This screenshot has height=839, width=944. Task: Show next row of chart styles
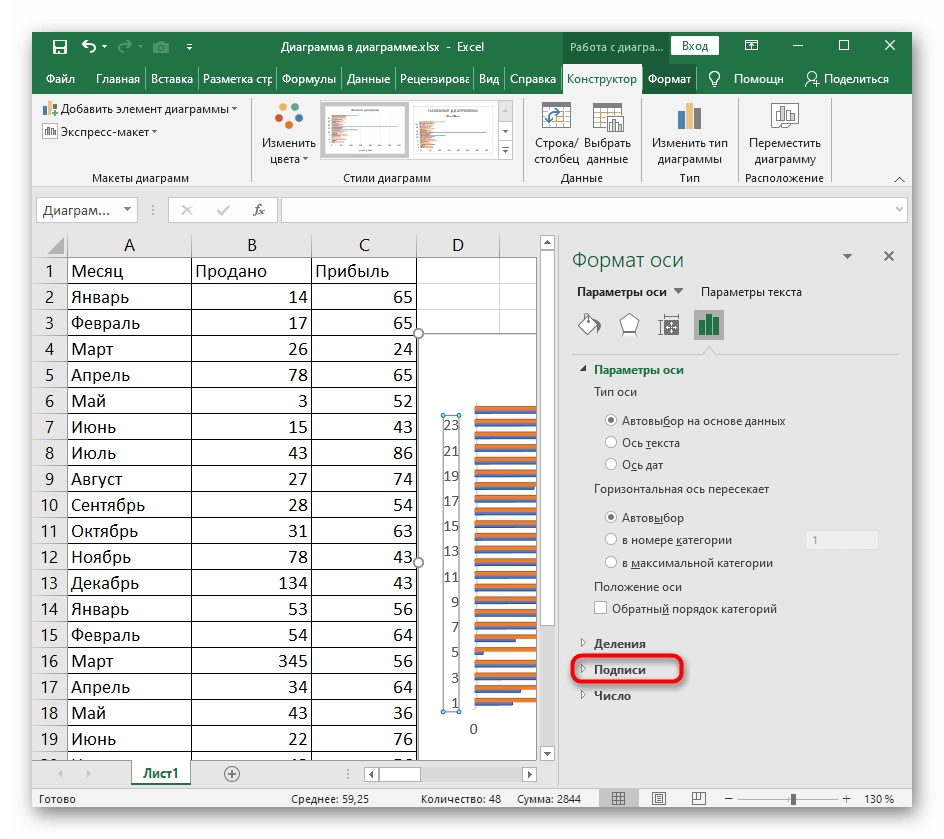506,131
